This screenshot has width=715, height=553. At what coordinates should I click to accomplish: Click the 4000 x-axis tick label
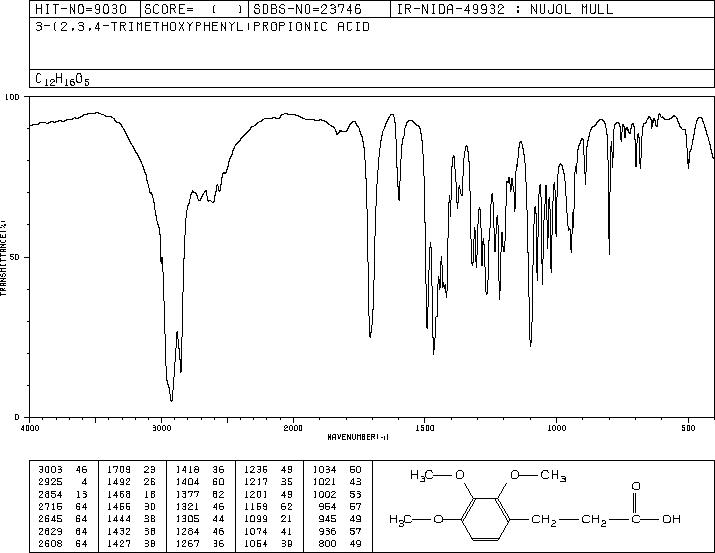click(x=30, y=428)
